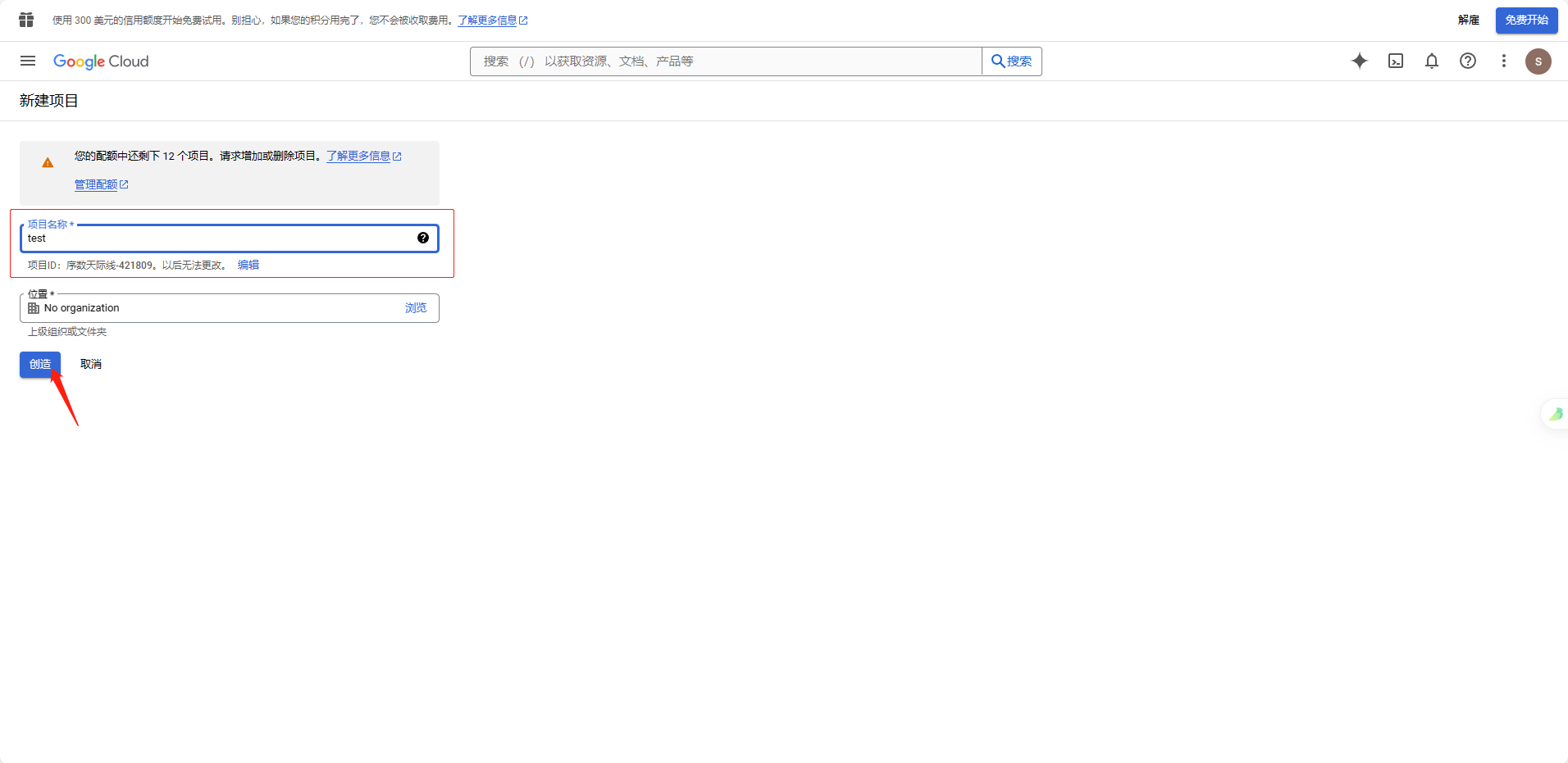This screenshot has width=1568, height=763.
Task: Click the organization building icon in location field
Action: (x=34, y=308)
